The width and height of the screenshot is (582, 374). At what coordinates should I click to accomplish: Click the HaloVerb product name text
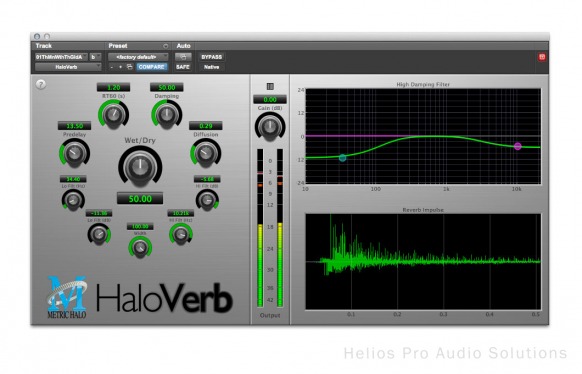(164, 298)
